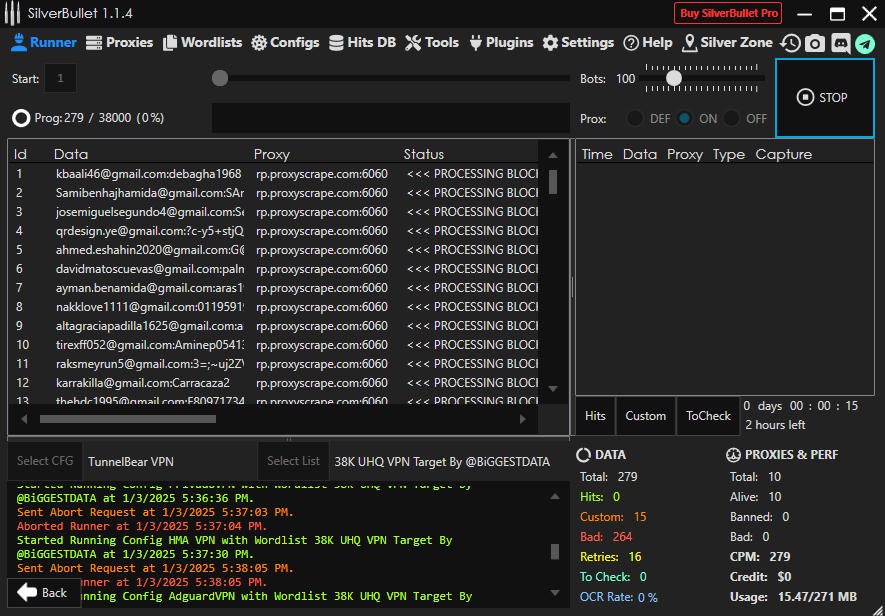Open the Hits DB database icon
Viewport: 885px width, 616px height.
click(x=335, y=43)
